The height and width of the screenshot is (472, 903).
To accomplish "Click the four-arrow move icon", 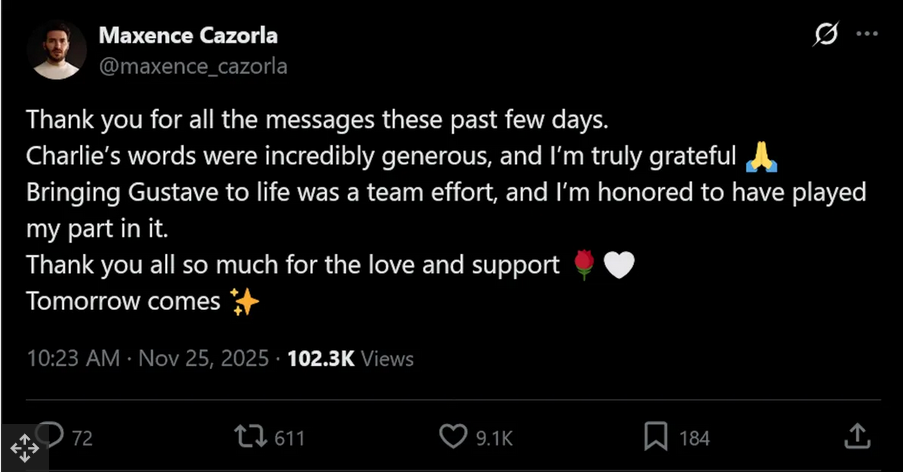I will (x=24, y=448).
